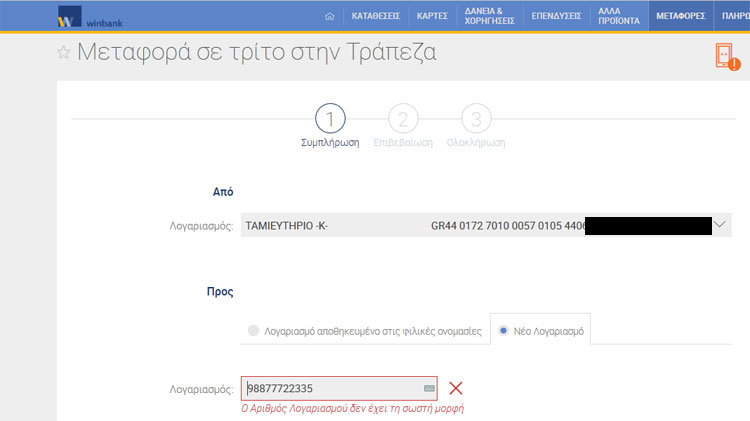Add page to favorites with star icon

click(x=64, y=52)
